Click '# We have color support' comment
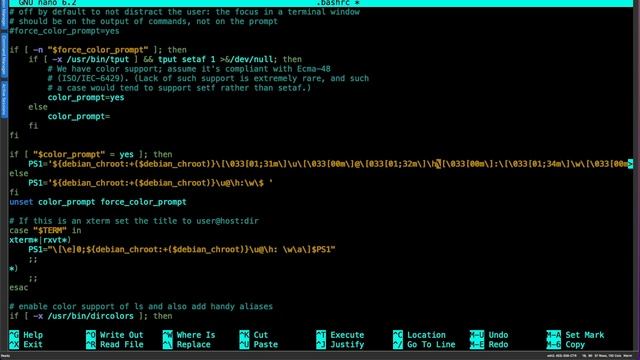This screenshot has width=640, height=360. click(x=189, y=69)
